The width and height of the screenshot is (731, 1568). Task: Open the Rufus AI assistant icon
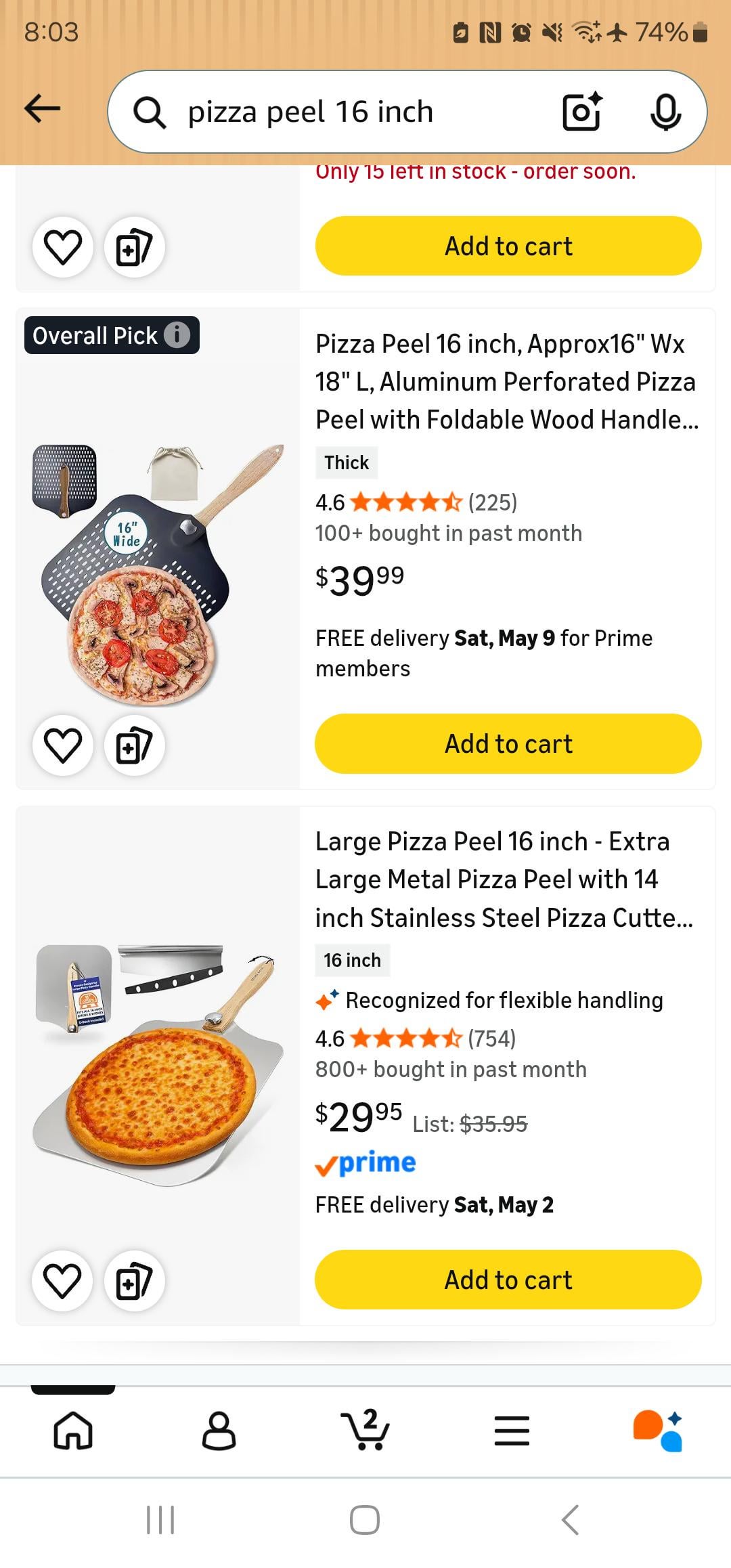pyautogui.click(x=657, y=1430)
